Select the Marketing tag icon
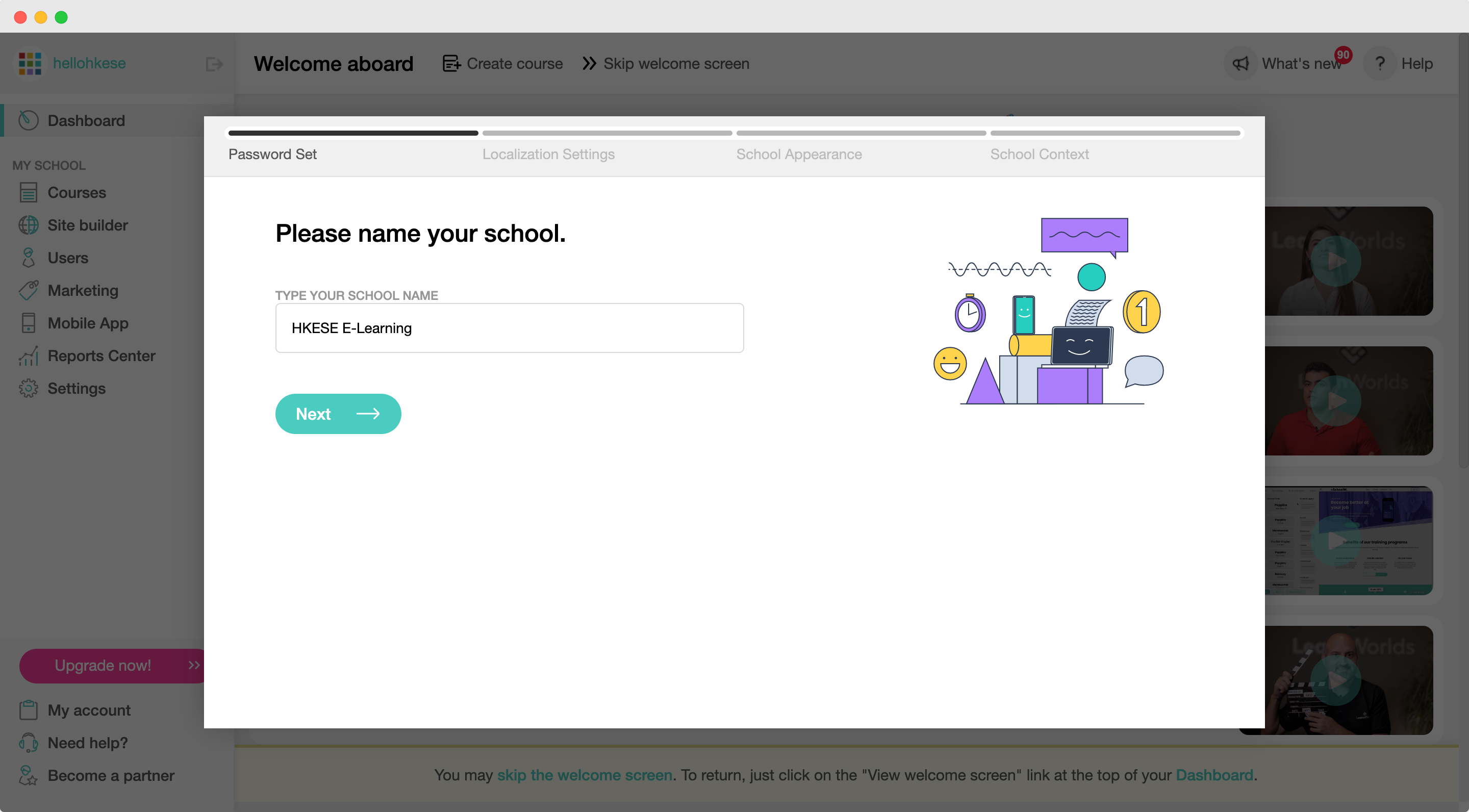The width and height of the screenshot is (1469, 812). 28,290
